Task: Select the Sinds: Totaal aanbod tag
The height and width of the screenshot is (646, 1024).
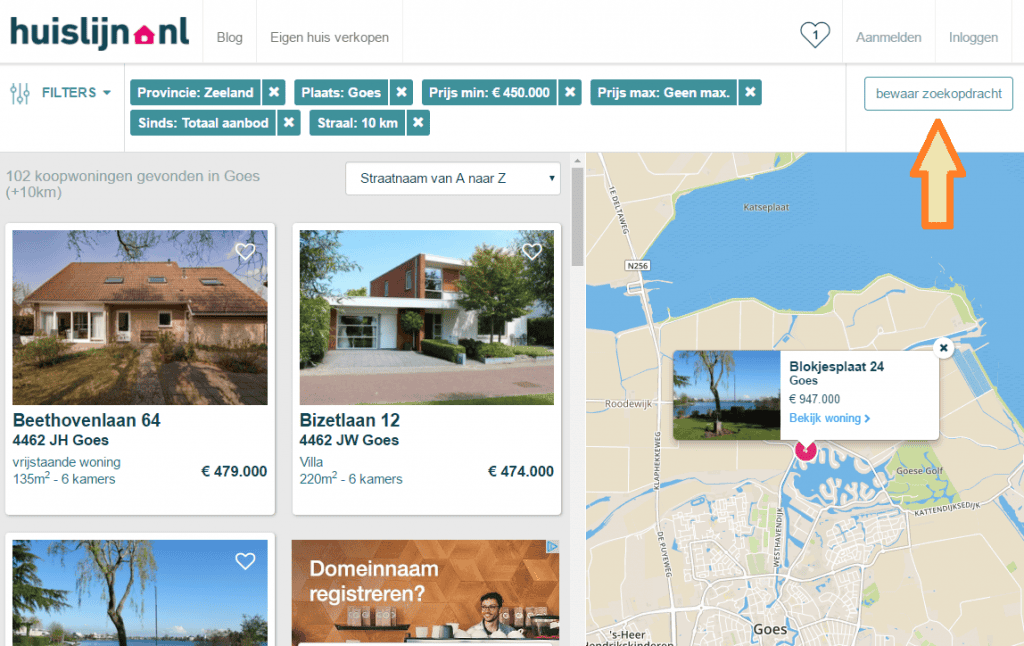Action: (x=203, y=122)
